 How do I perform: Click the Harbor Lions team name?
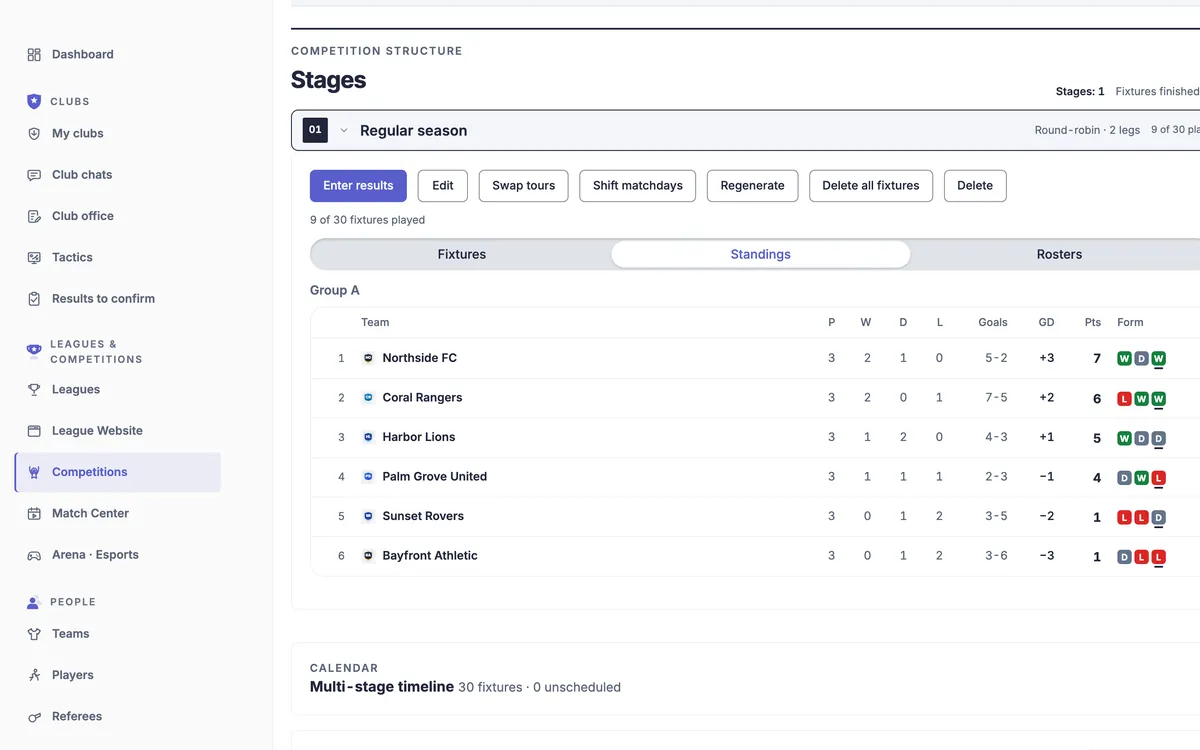(419, 437)
